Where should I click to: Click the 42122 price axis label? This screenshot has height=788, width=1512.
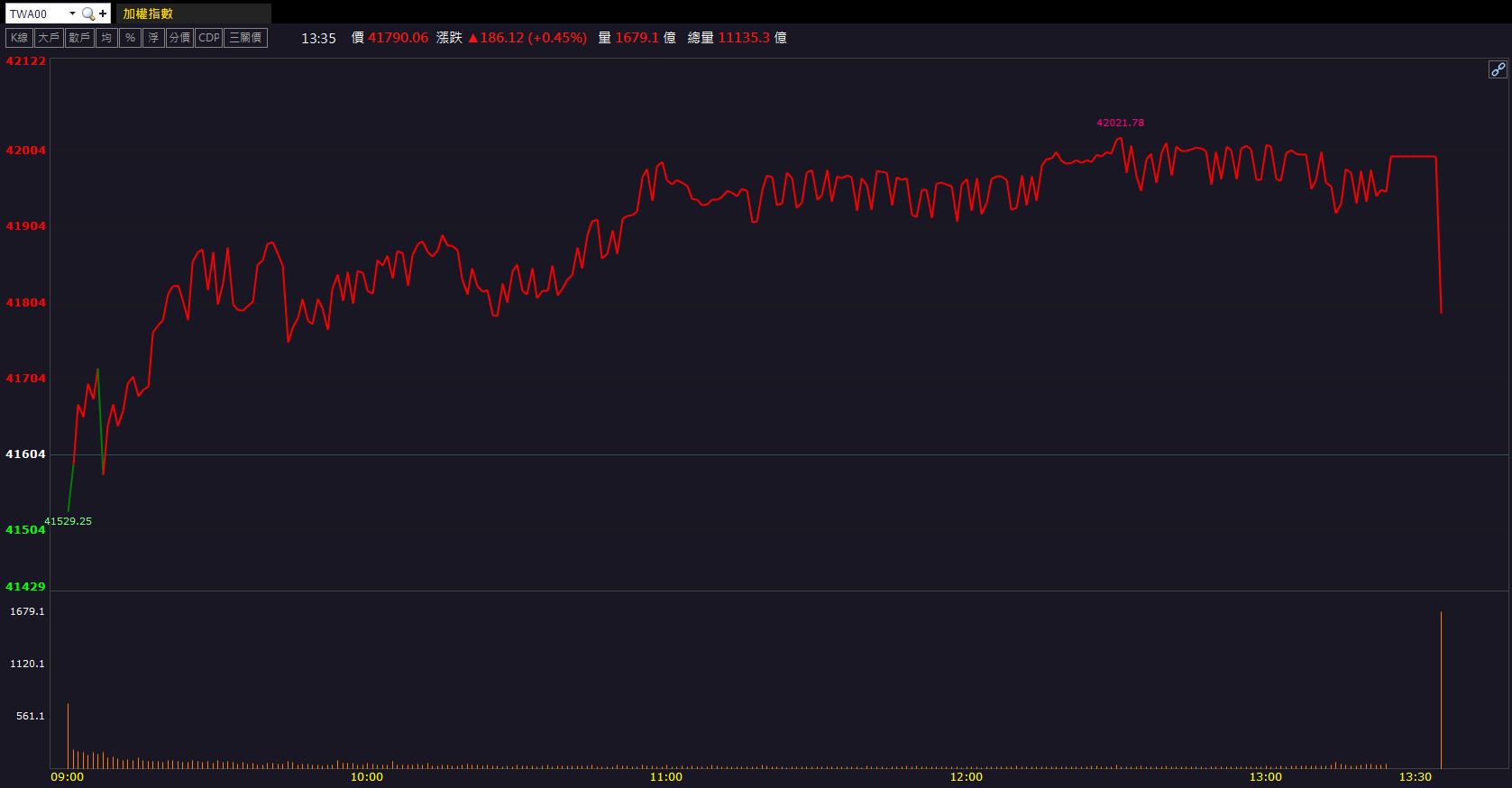(x=25, y=61)
